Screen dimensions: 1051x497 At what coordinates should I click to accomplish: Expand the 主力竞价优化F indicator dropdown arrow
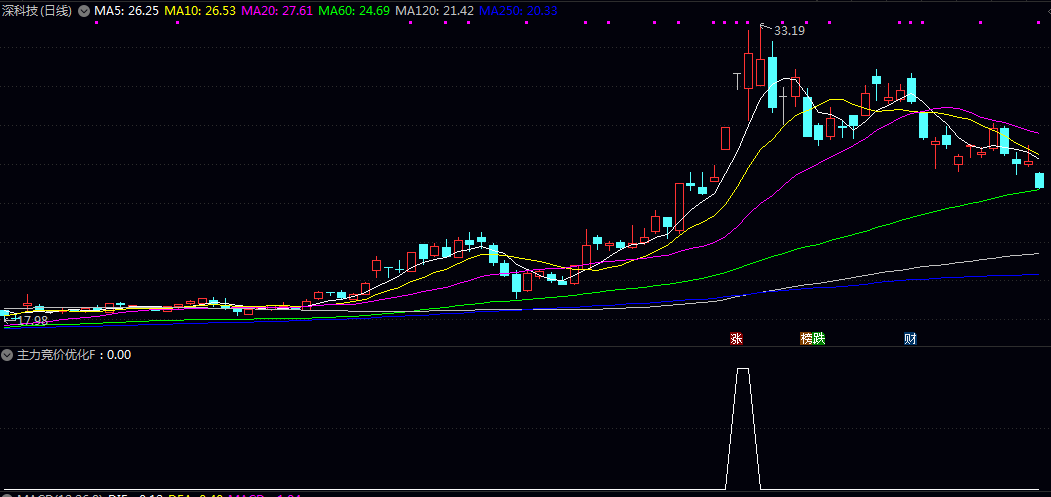(x=8, y=355)
